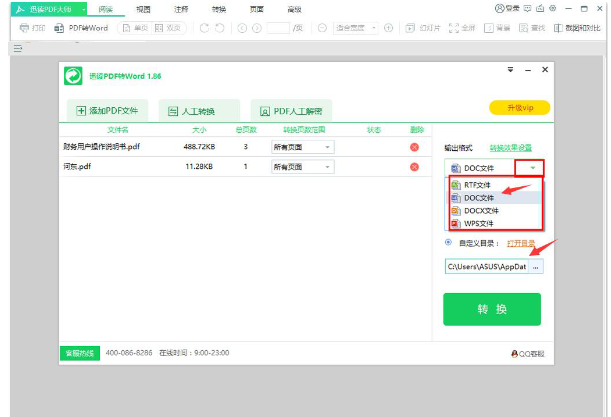Viewport: 611px width, 417px height.
Task: Choose RTF文件 from the format list
Action: [x=477, y=185]
